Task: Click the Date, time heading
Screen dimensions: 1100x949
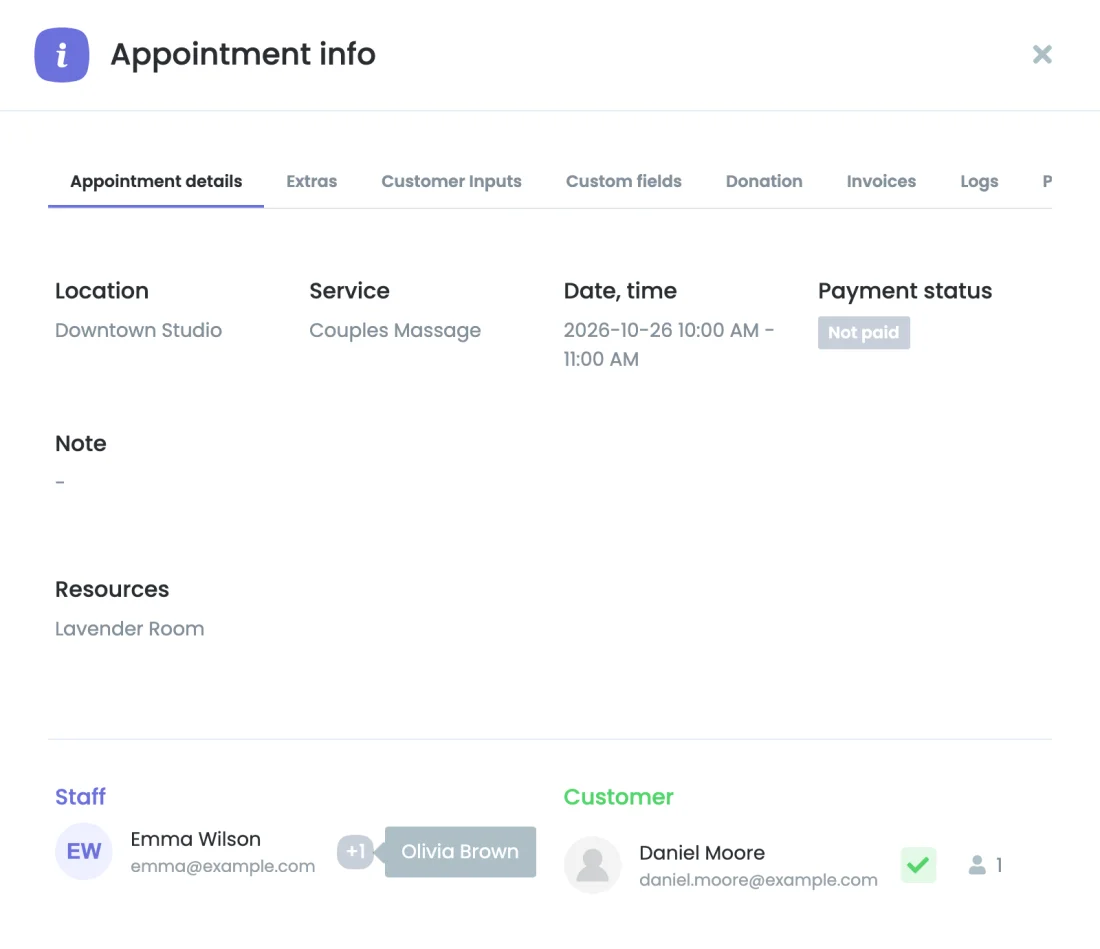Action: (x=620, y=291)
